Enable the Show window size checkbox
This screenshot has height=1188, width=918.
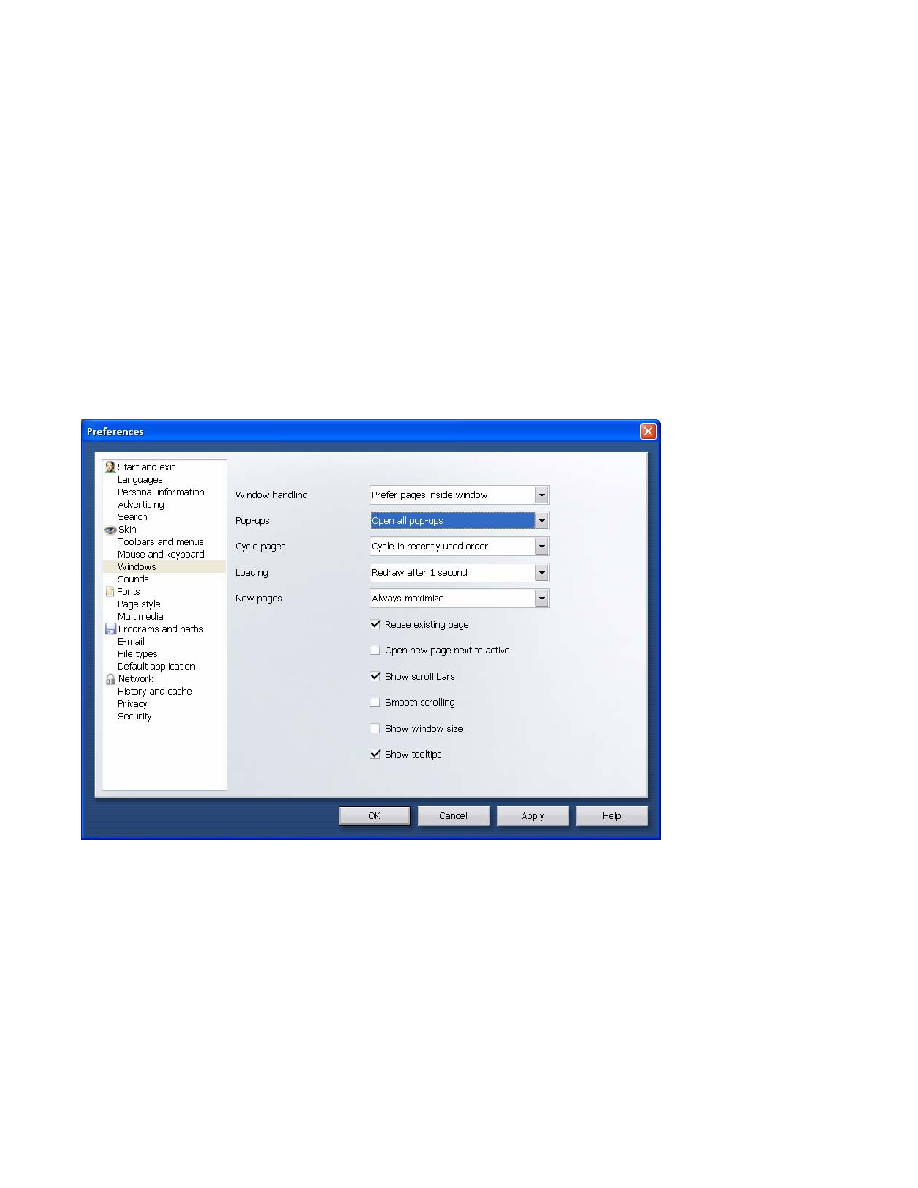click(x=375, y=728)
